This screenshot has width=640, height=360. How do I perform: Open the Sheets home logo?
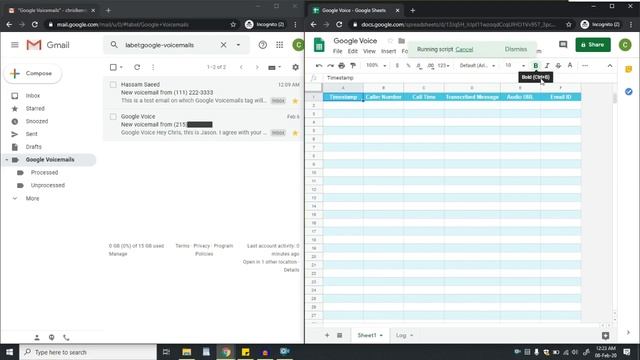(x=319, y=45)
